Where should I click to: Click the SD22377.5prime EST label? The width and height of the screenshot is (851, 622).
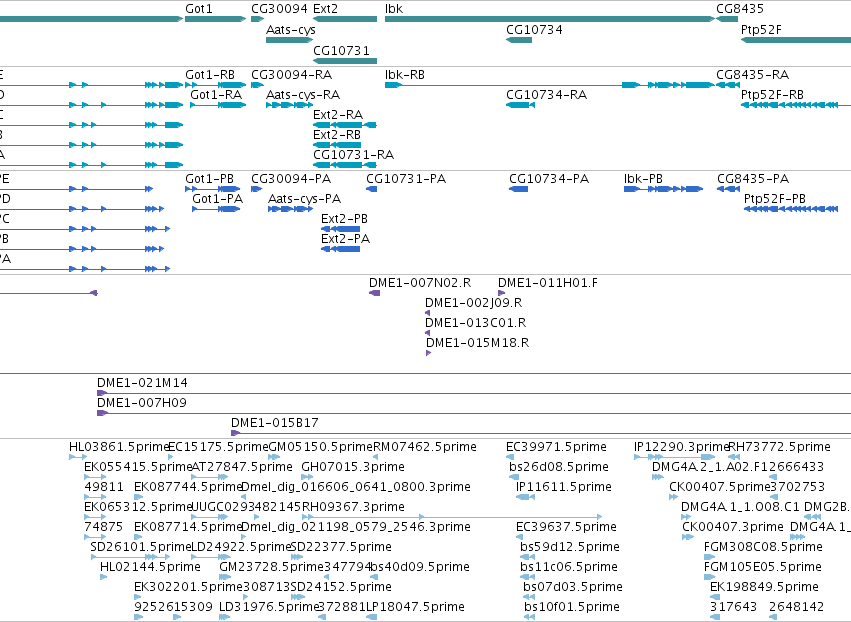[x=341, y=547]
